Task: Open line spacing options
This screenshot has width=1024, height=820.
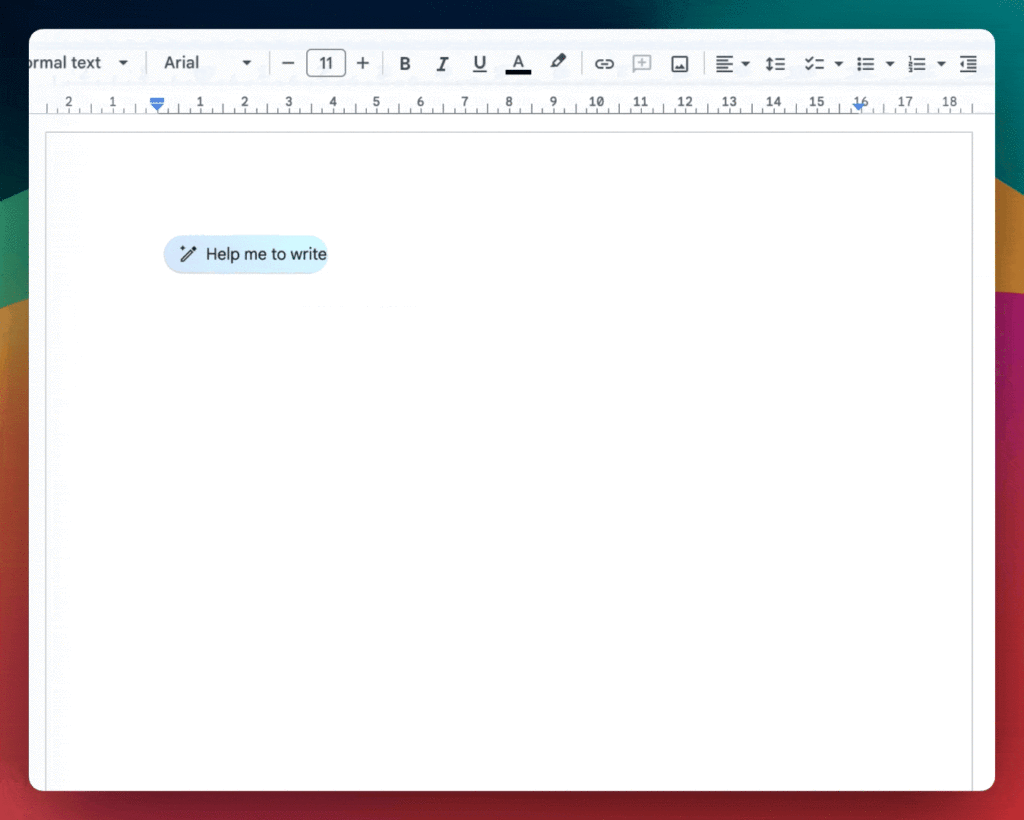Action: [x=775, y=63]
